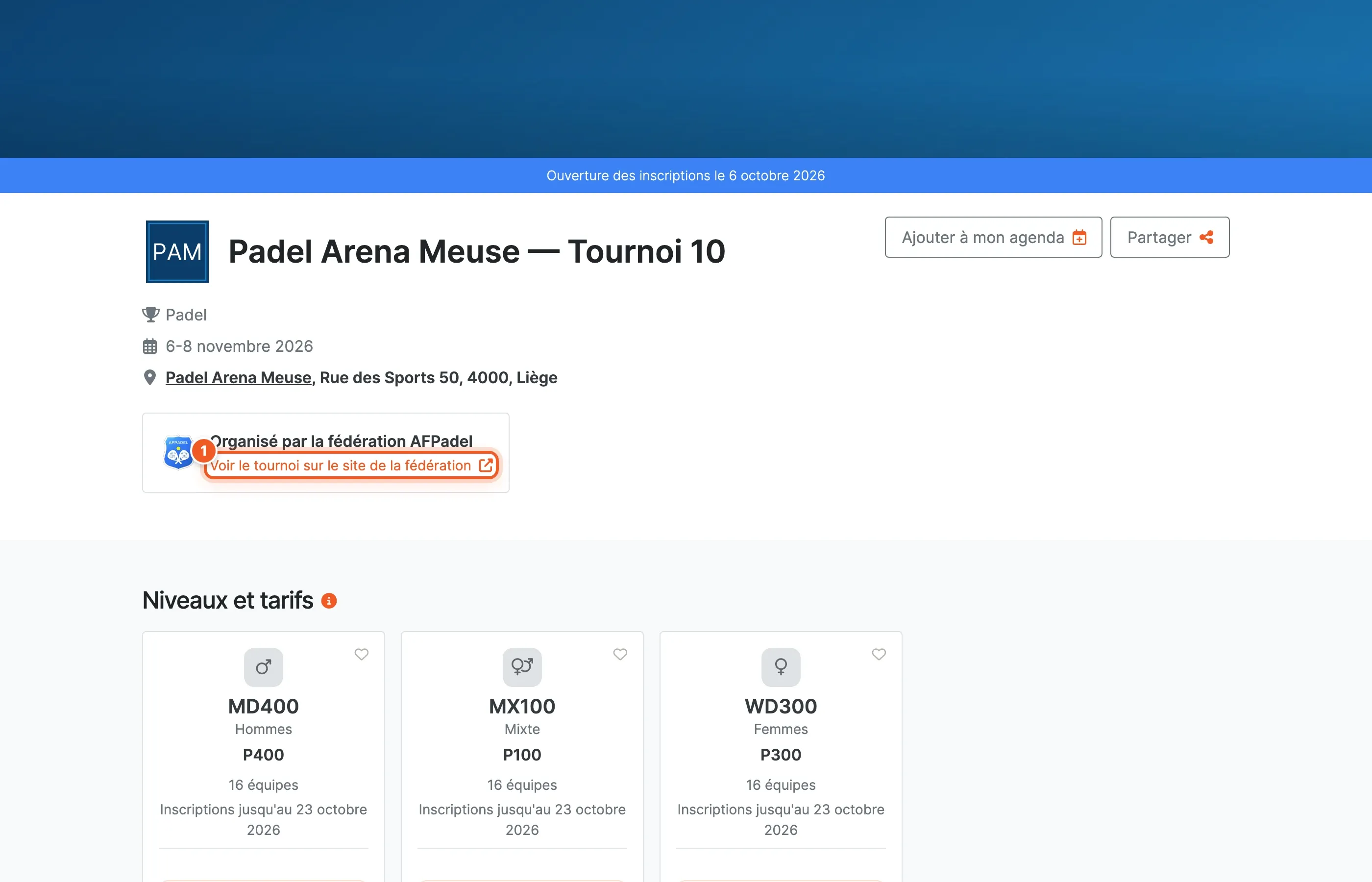
Task: Click the location pin icon by the address
Action: [149, 377]
